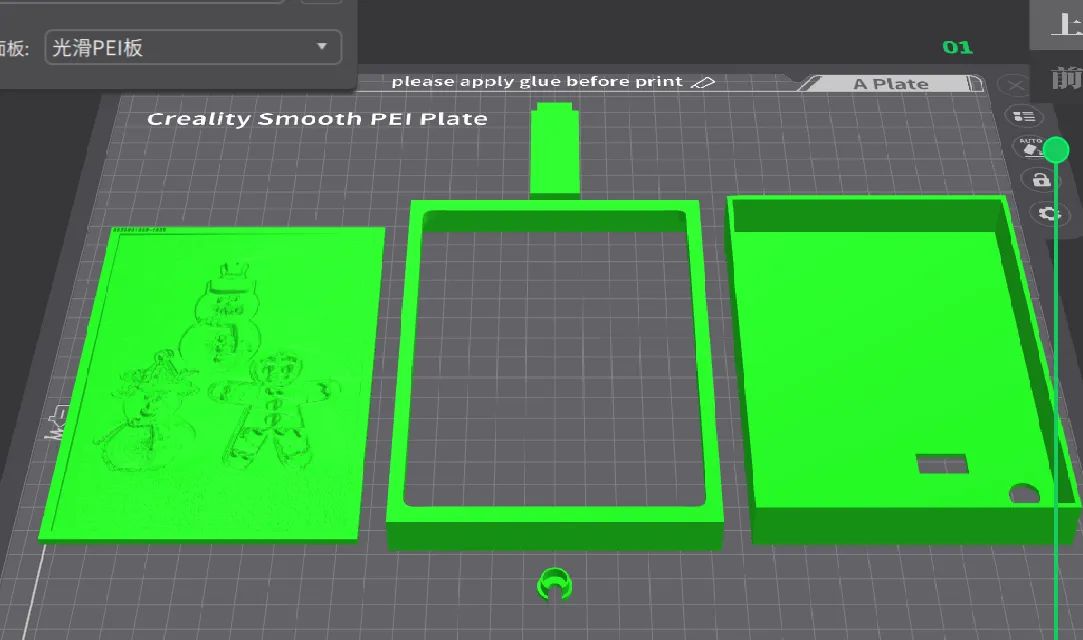Remove plate with the X circle icon
Image resolution: width=1083 pixels, height=640 pixels.
1015,86
